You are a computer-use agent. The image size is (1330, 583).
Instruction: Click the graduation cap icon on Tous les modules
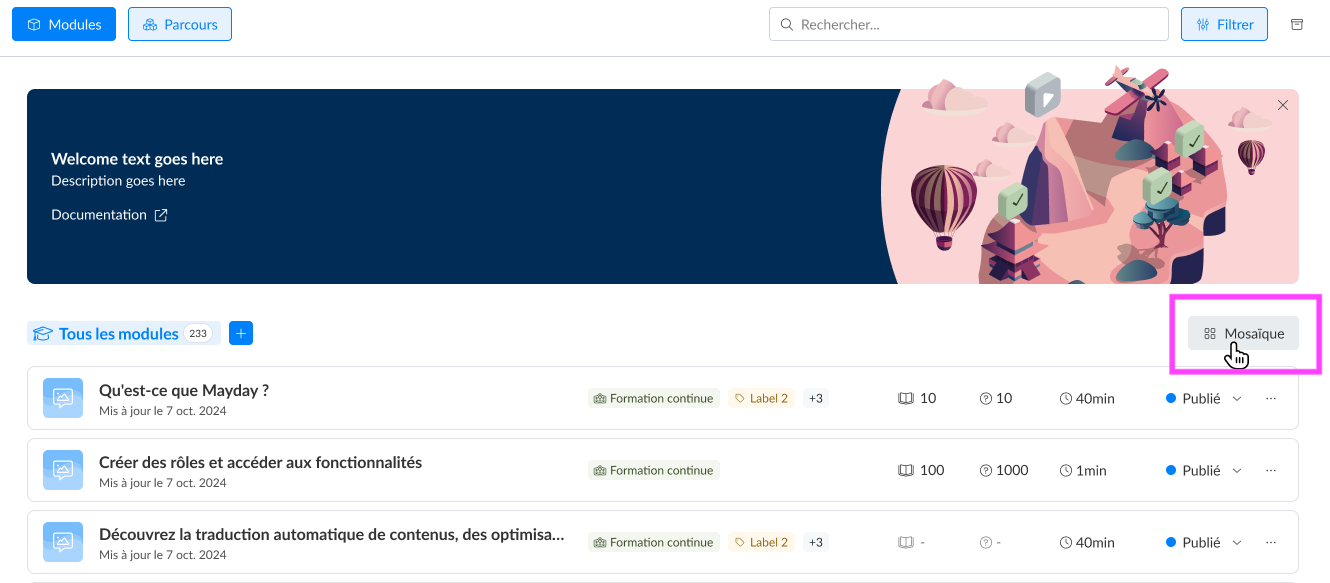coord(43,333)
